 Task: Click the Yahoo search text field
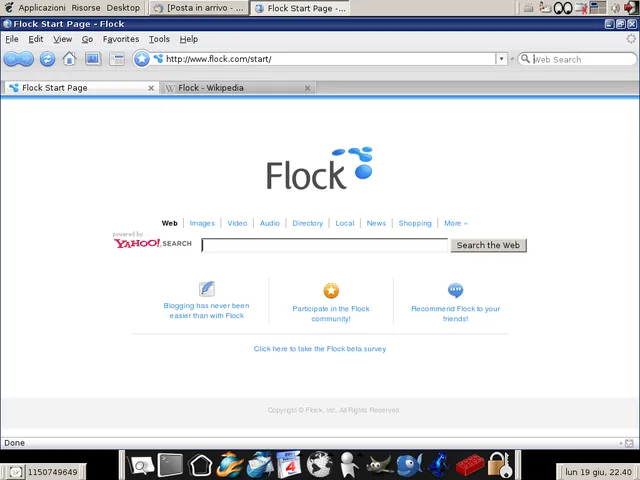(x=325, y=245)
